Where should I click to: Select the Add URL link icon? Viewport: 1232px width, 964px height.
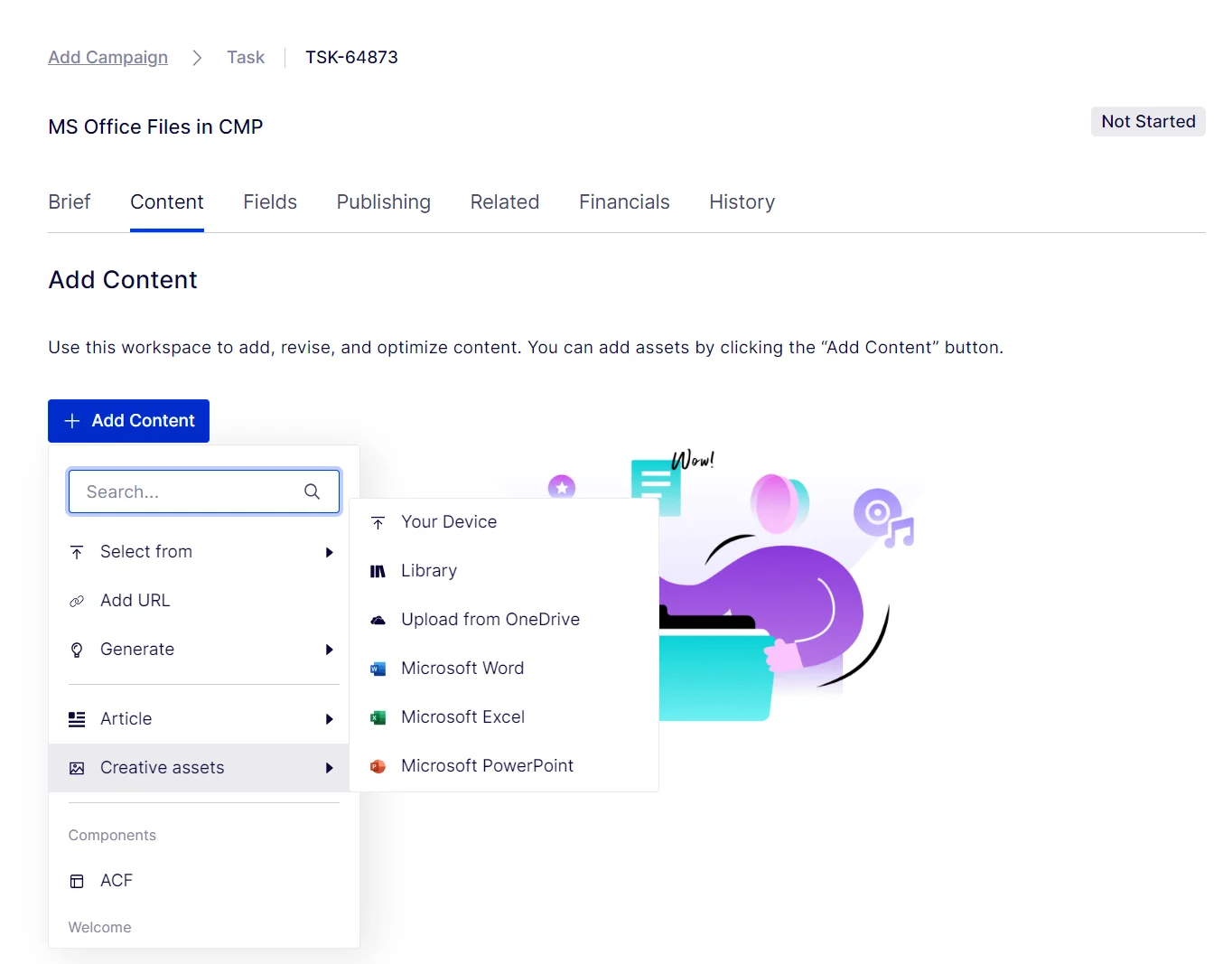(77, 600)
